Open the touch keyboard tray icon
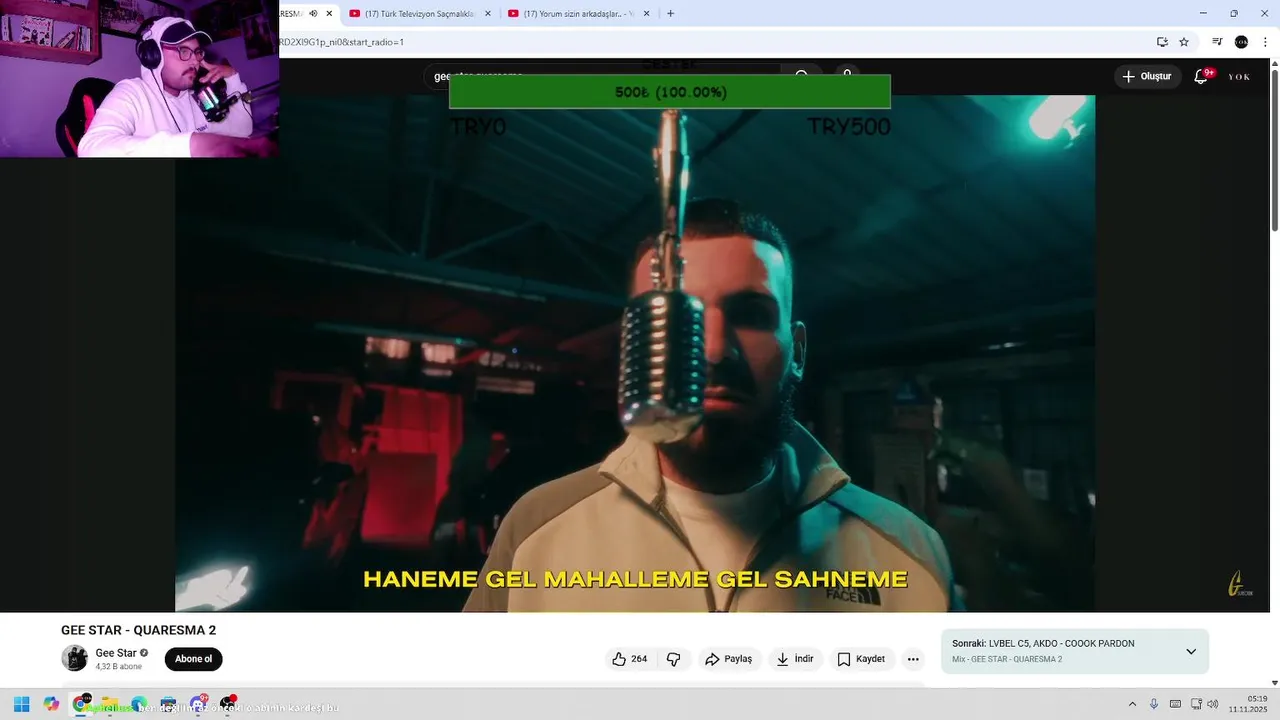 point(1175,704)
